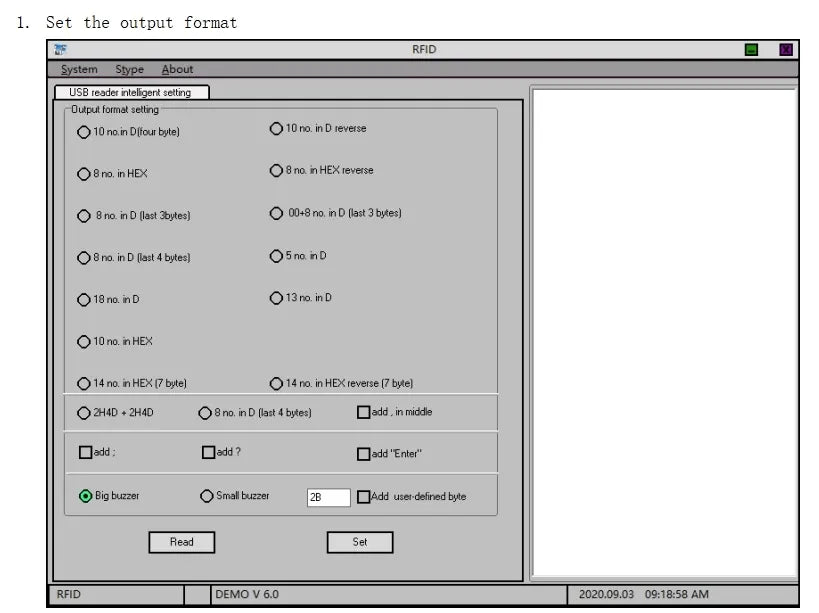Viewport: 819px width, 613px height.
Task: Select the 18 no. in D radio button
Action: click(x=84, y=300)
